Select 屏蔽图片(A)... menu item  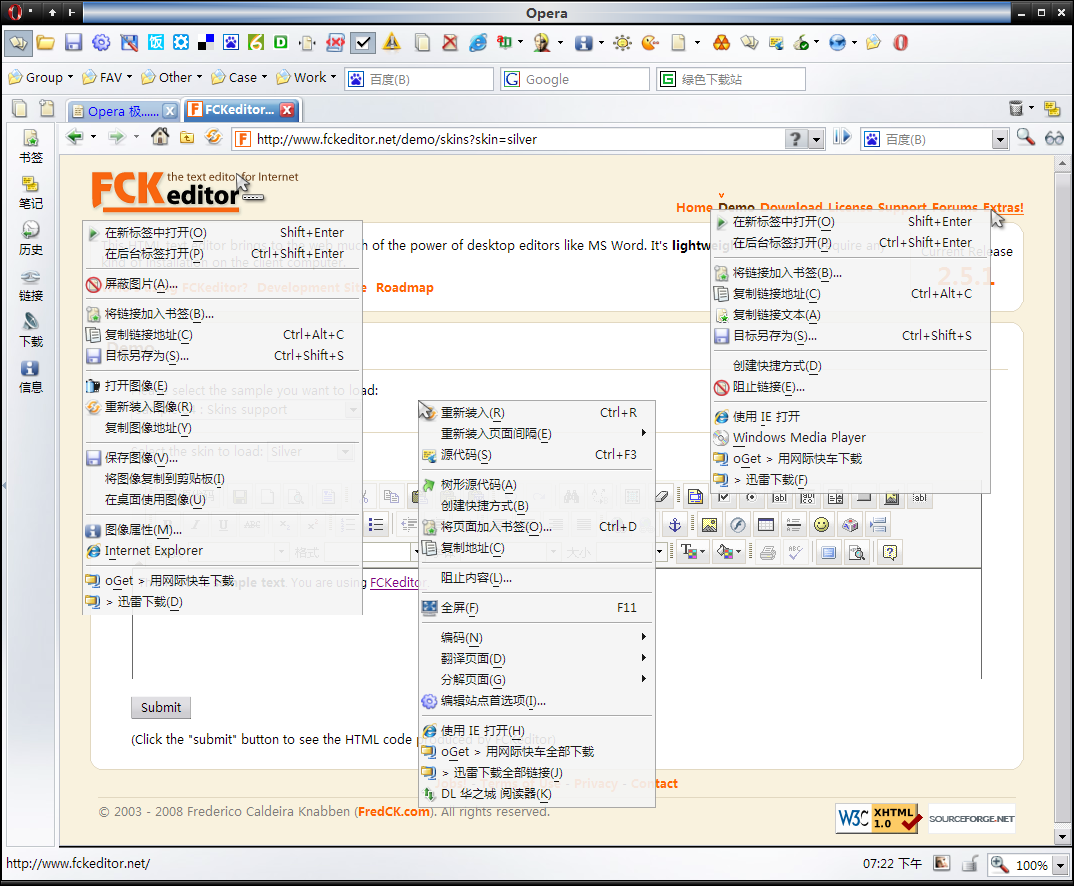[223, 284]
